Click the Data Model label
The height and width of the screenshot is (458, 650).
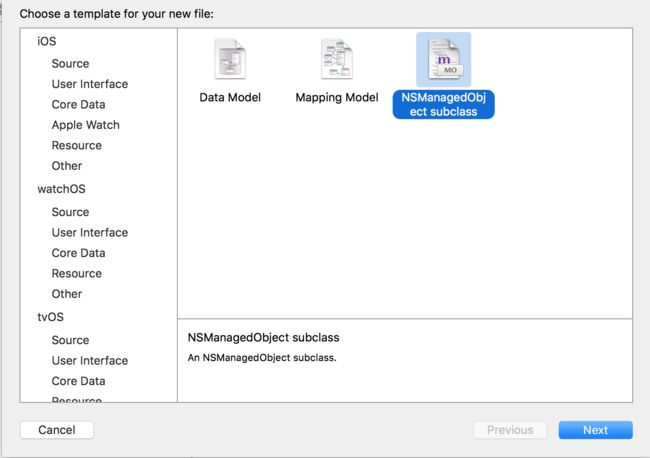(230, 97)
